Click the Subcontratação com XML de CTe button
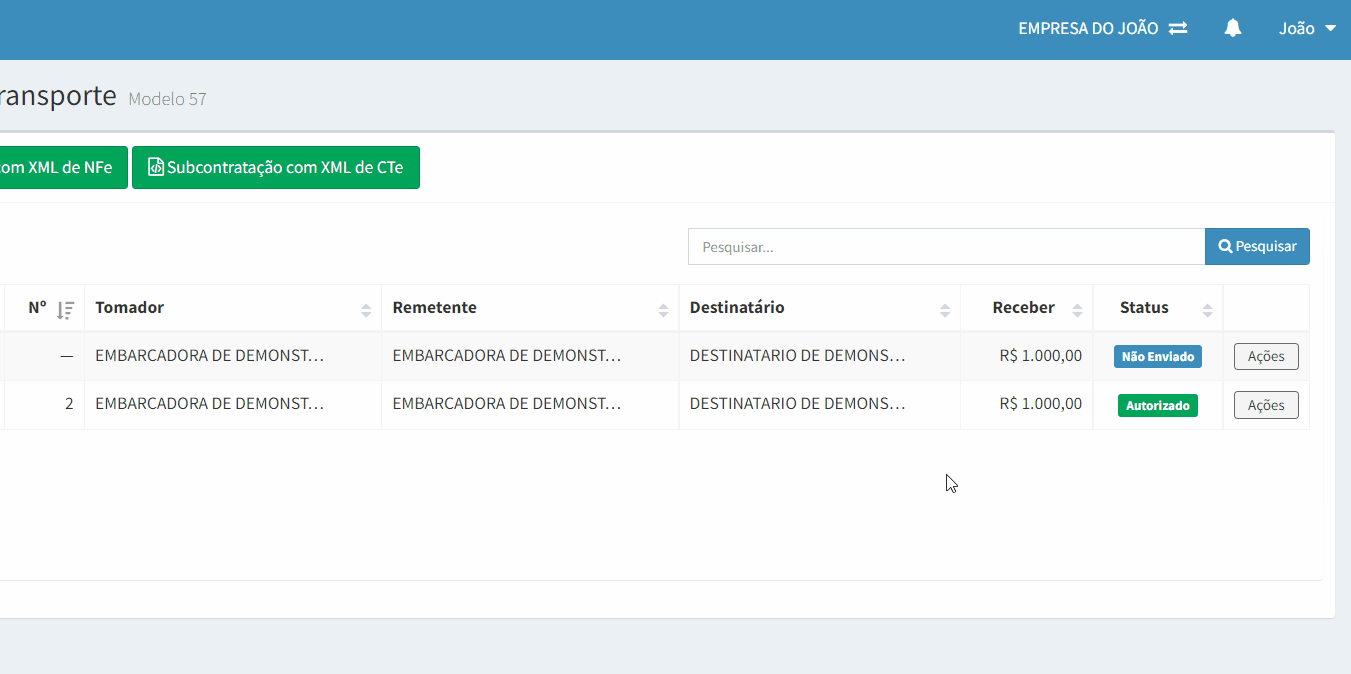The image size is (1351, 674). point(276,168)
